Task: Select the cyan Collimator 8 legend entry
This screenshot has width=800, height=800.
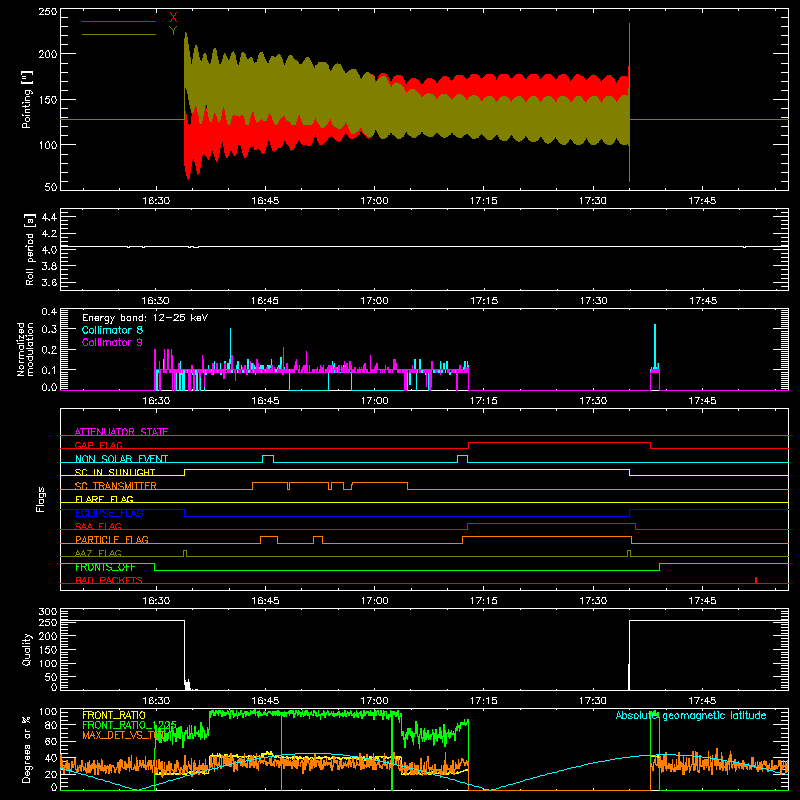Action: point(112,330)
